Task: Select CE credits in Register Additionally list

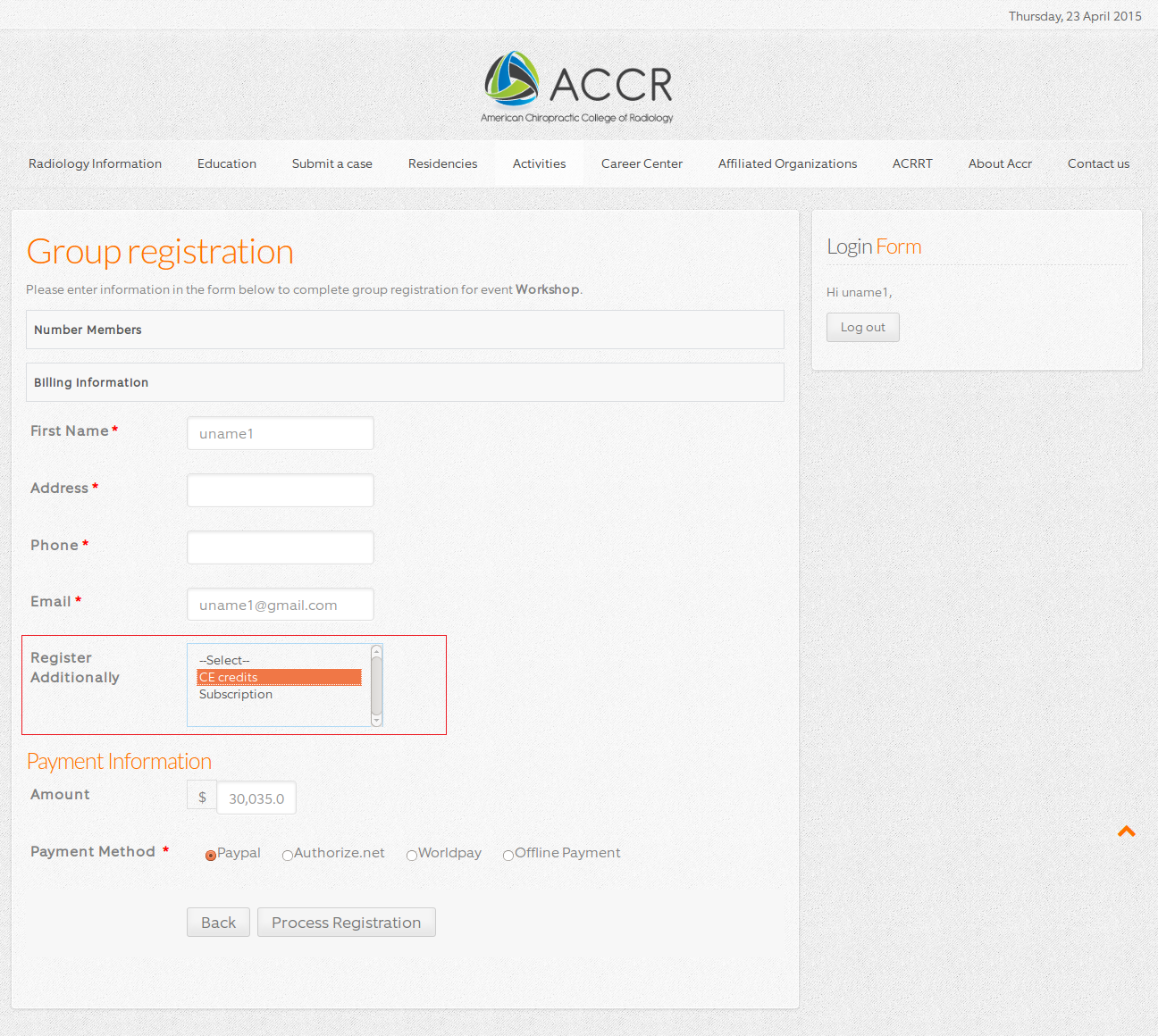Action: tap(279, 677)
